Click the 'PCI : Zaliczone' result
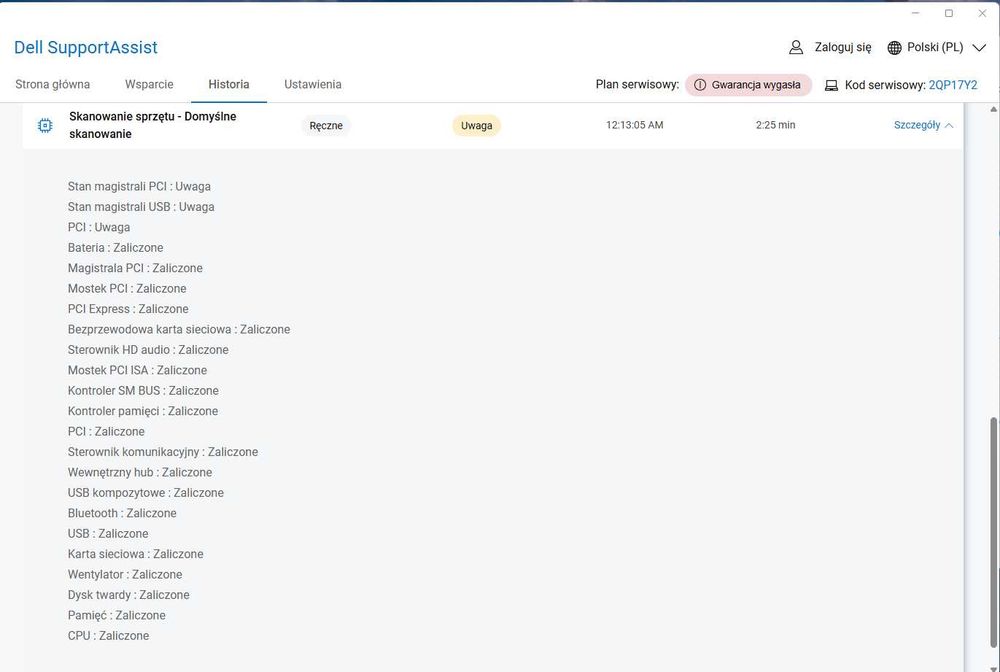The image size is (1000, 672). [106, 431]
